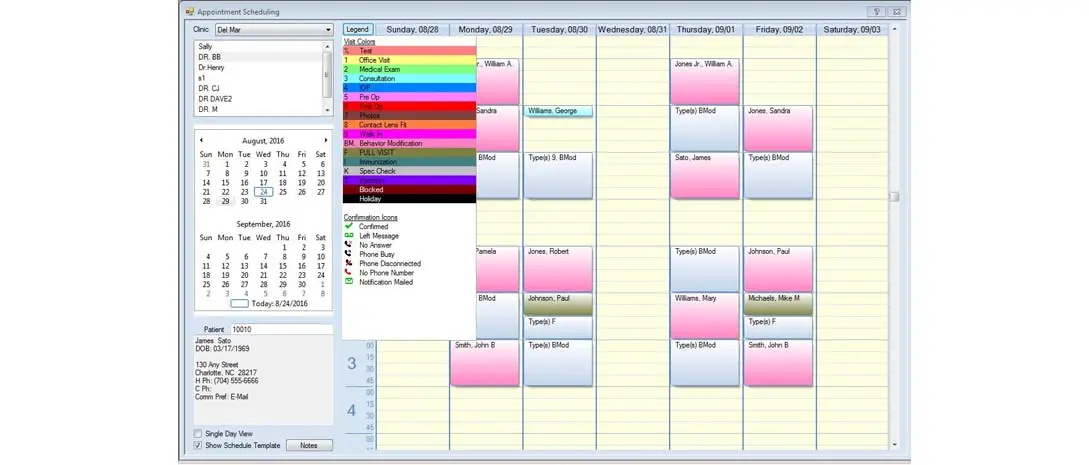Click the Blocked dark red swatch

click(410, 189)
